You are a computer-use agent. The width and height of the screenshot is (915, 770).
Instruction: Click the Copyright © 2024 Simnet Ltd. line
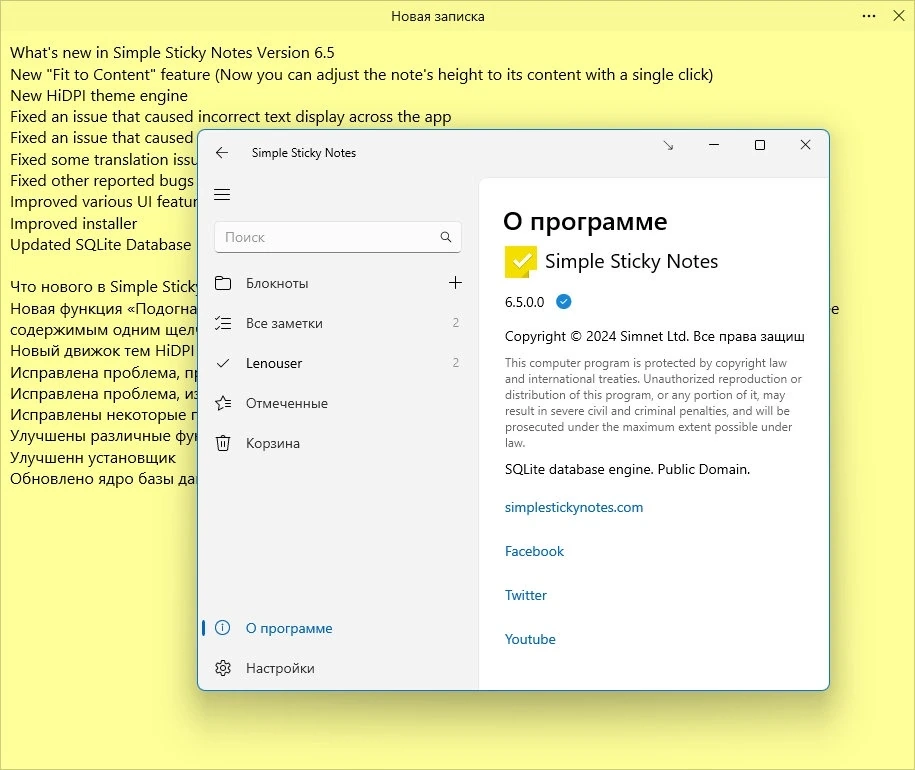[655, 337]
